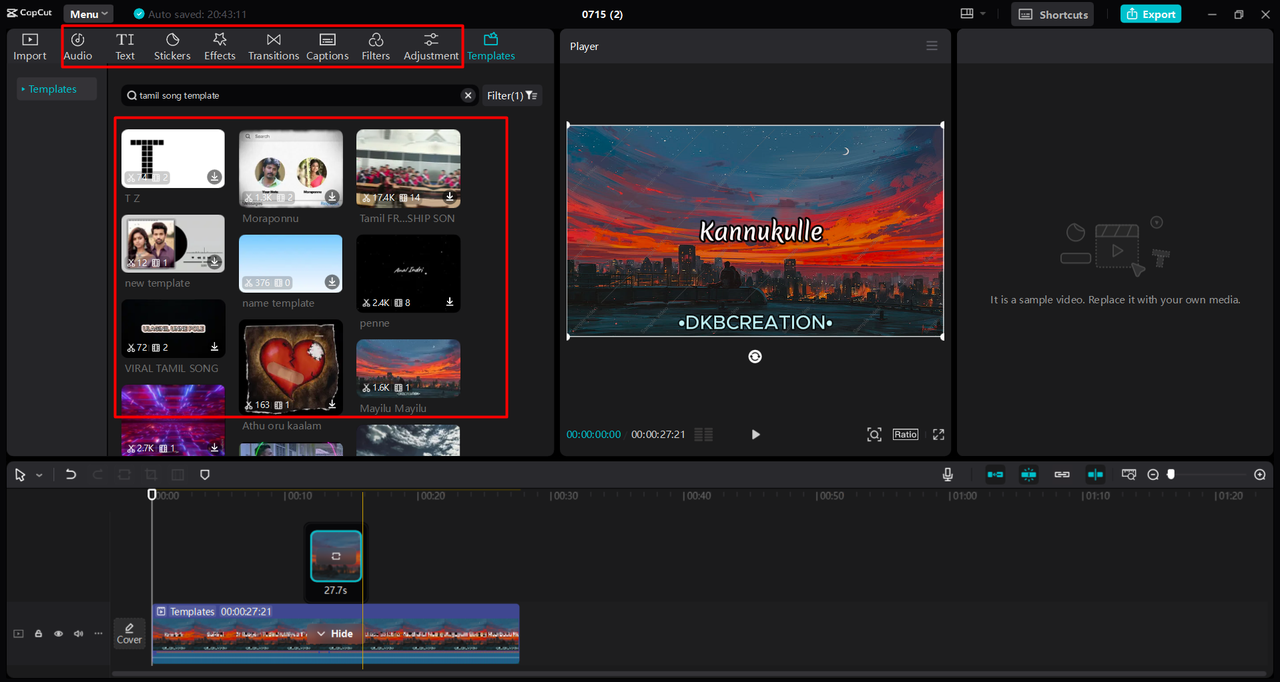1280x682 pixels.
Task: Download the Mayilu Mayilu template
Action: coord(450,387)
